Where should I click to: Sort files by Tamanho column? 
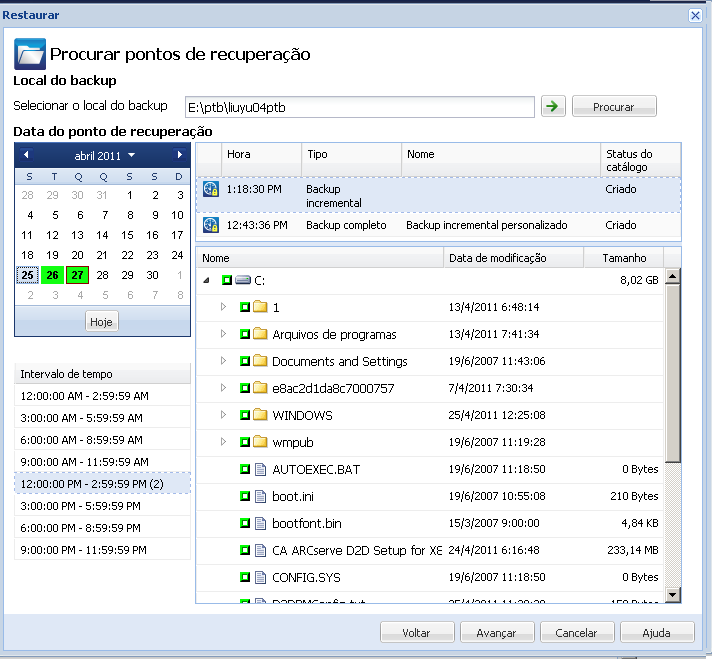623,258
